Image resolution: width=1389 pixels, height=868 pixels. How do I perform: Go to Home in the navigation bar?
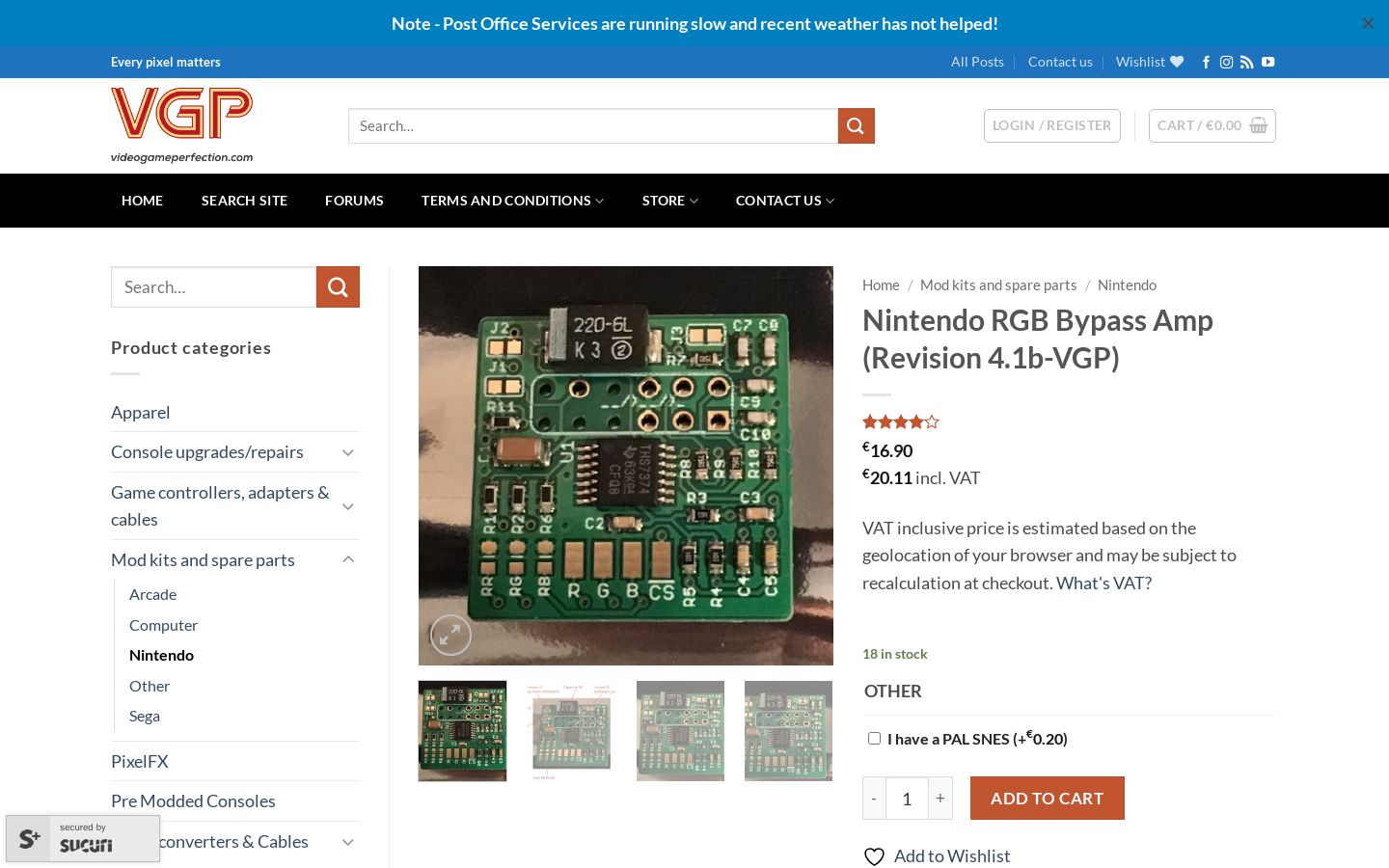click(x=142, y=201)
